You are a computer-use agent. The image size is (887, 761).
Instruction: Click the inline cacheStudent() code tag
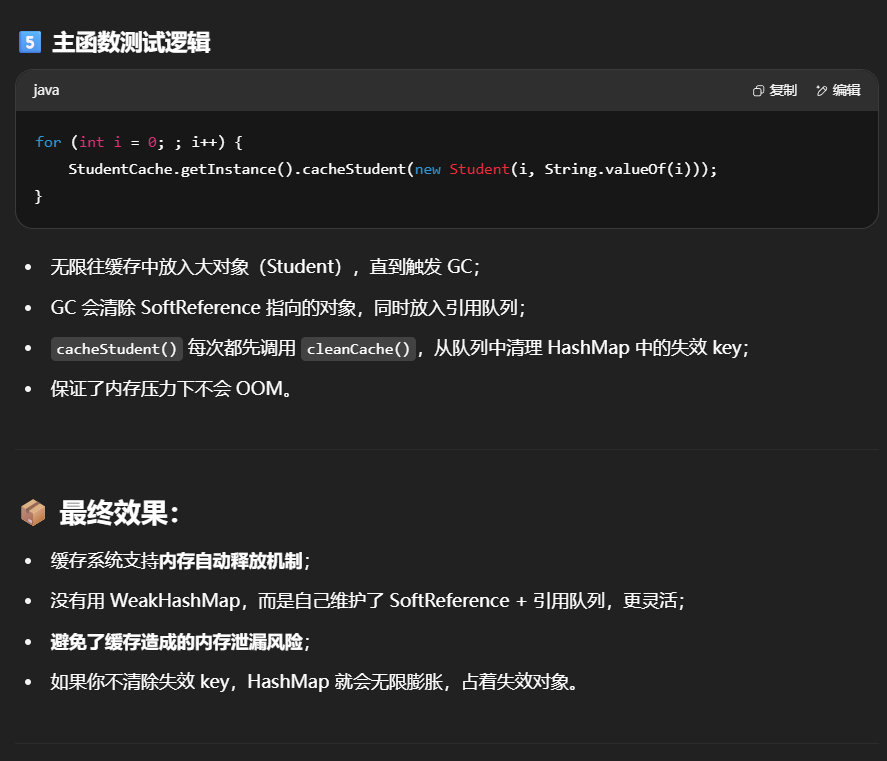117,349
